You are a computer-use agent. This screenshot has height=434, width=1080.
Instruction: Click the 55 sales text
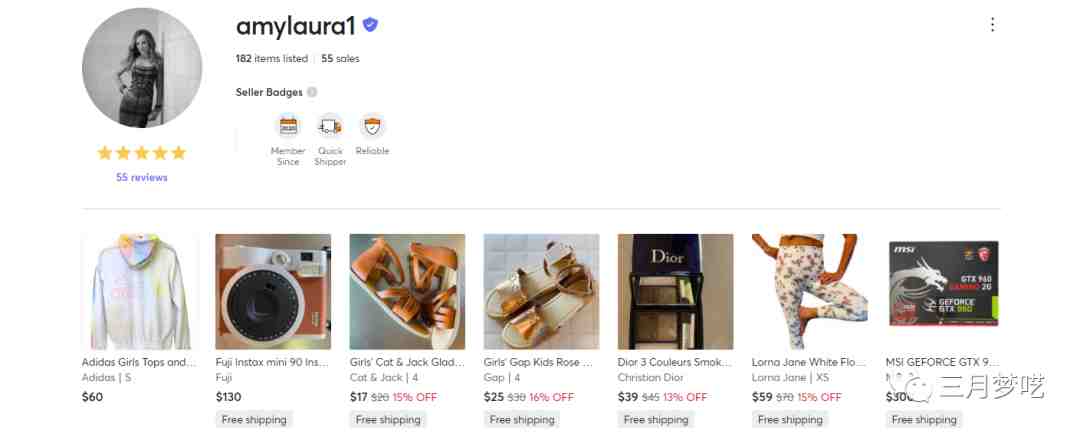point(340,59)
